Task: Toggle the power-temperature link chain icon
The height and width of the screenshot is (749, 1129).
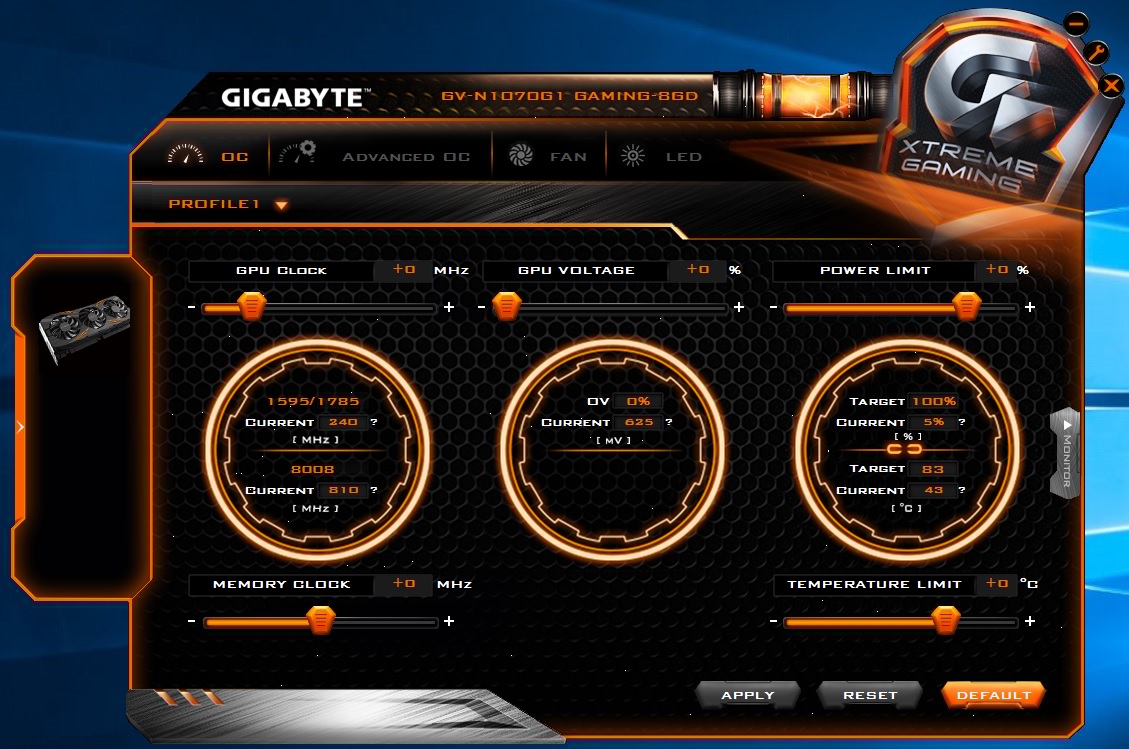Action: click(904, 449)
